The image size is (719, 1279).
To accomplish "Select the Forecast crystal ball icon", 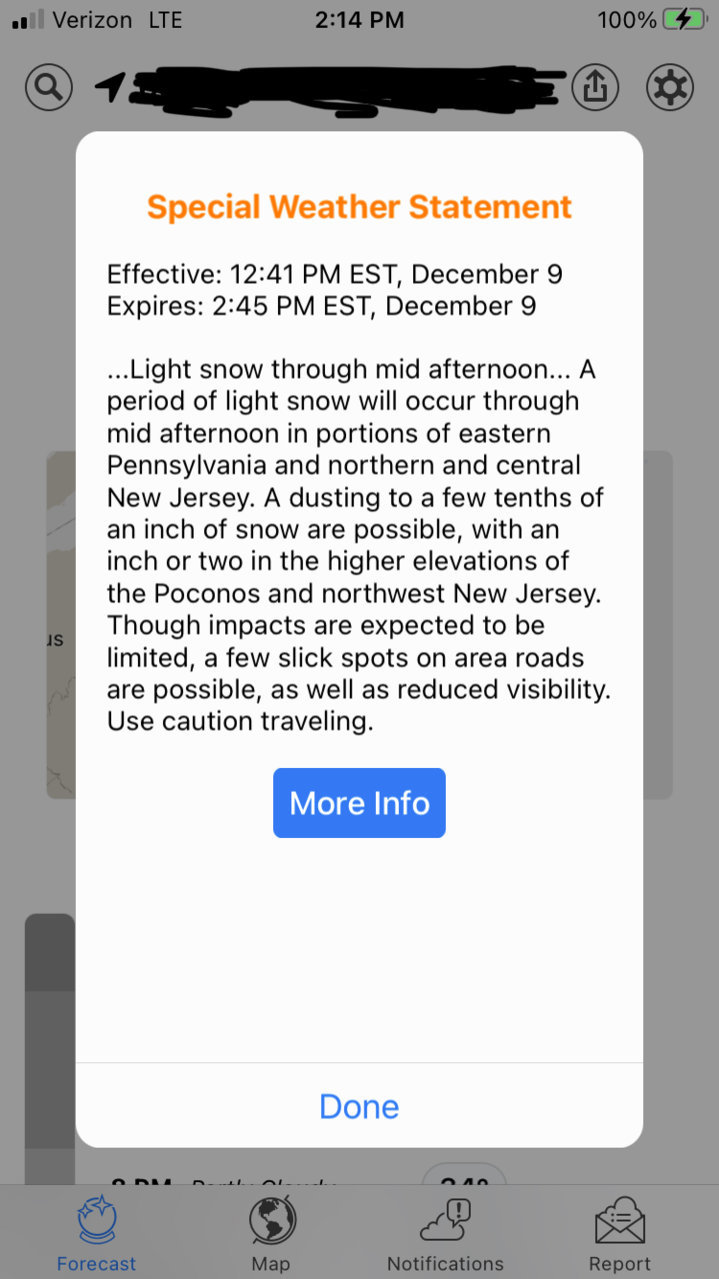I will (x=96, y=1221).
